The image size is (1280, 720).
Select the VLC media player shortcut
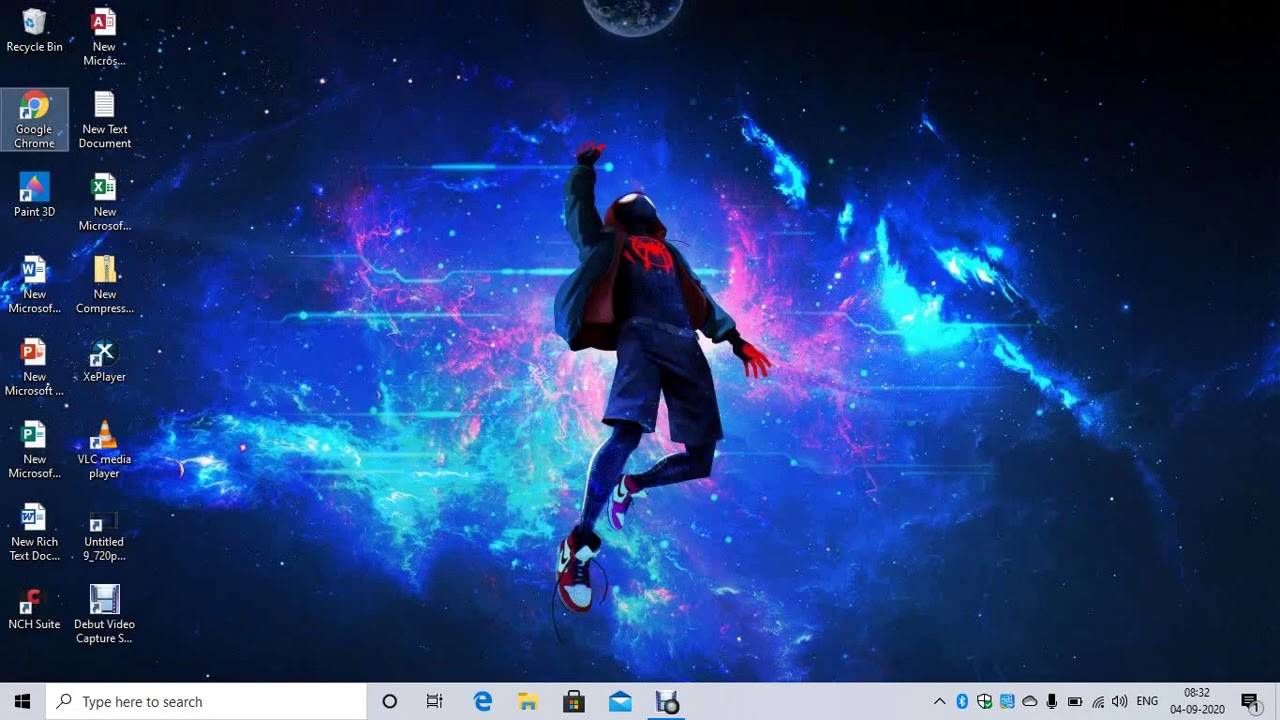click(104, 450)
